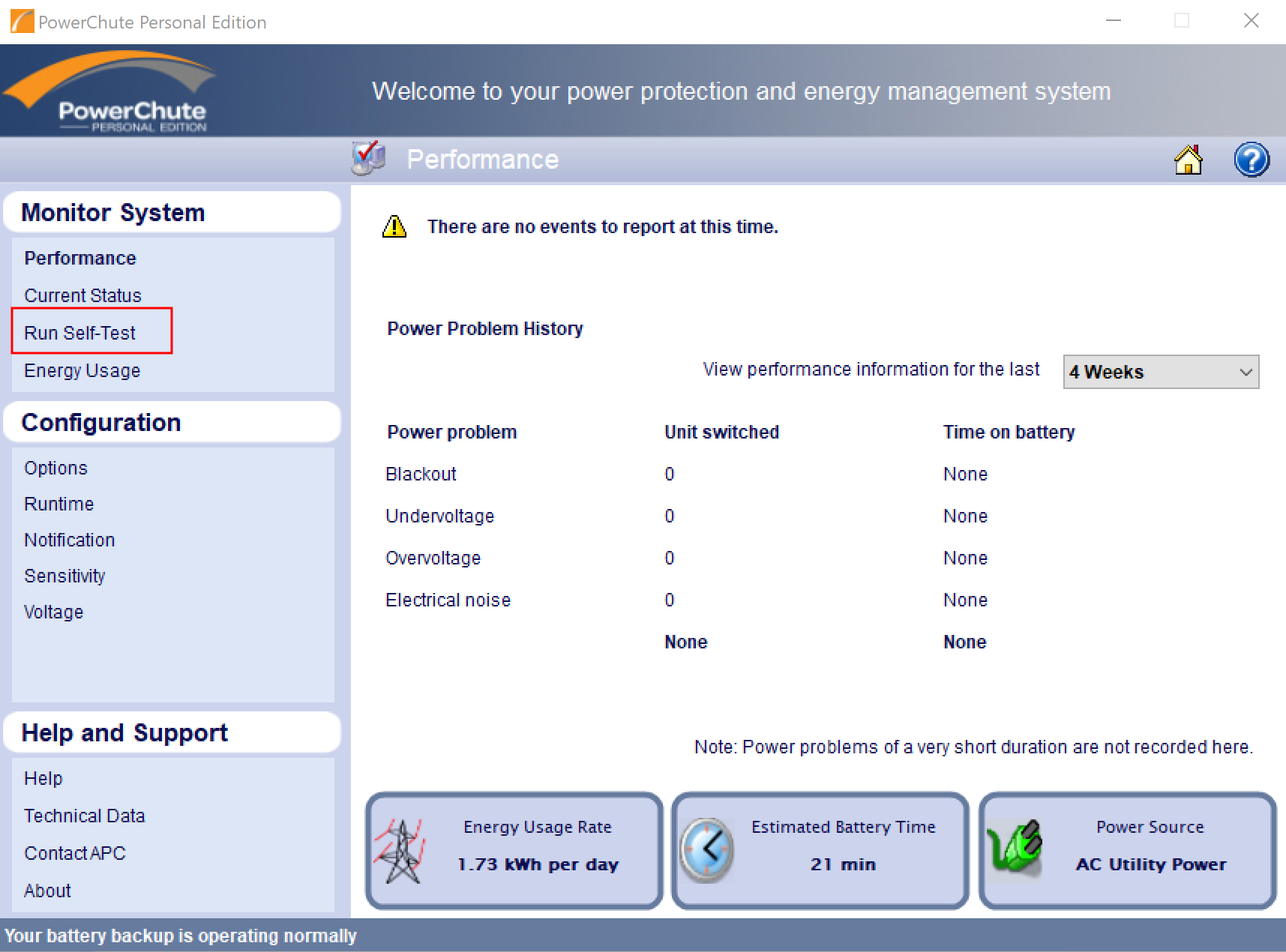Click 'Your battery backup is operating normally' status
The image size is (1286, 952).
[181, 936]
